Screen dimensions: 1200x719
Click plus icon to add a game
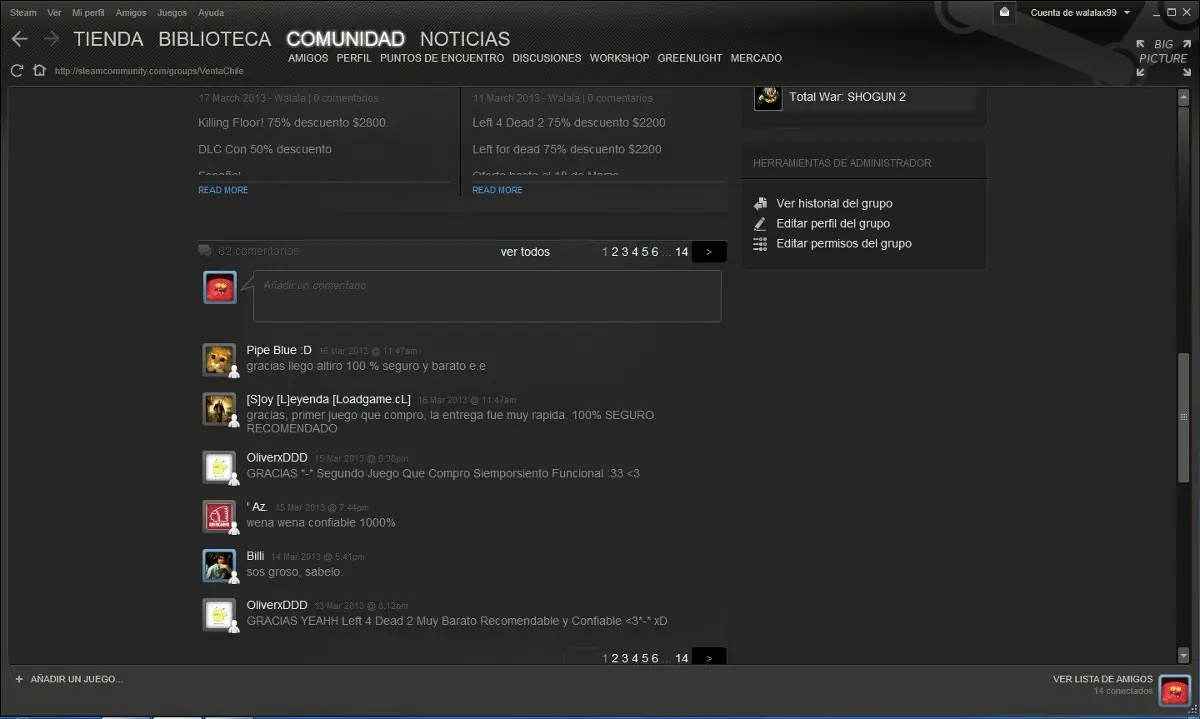[x=18, y=679]
